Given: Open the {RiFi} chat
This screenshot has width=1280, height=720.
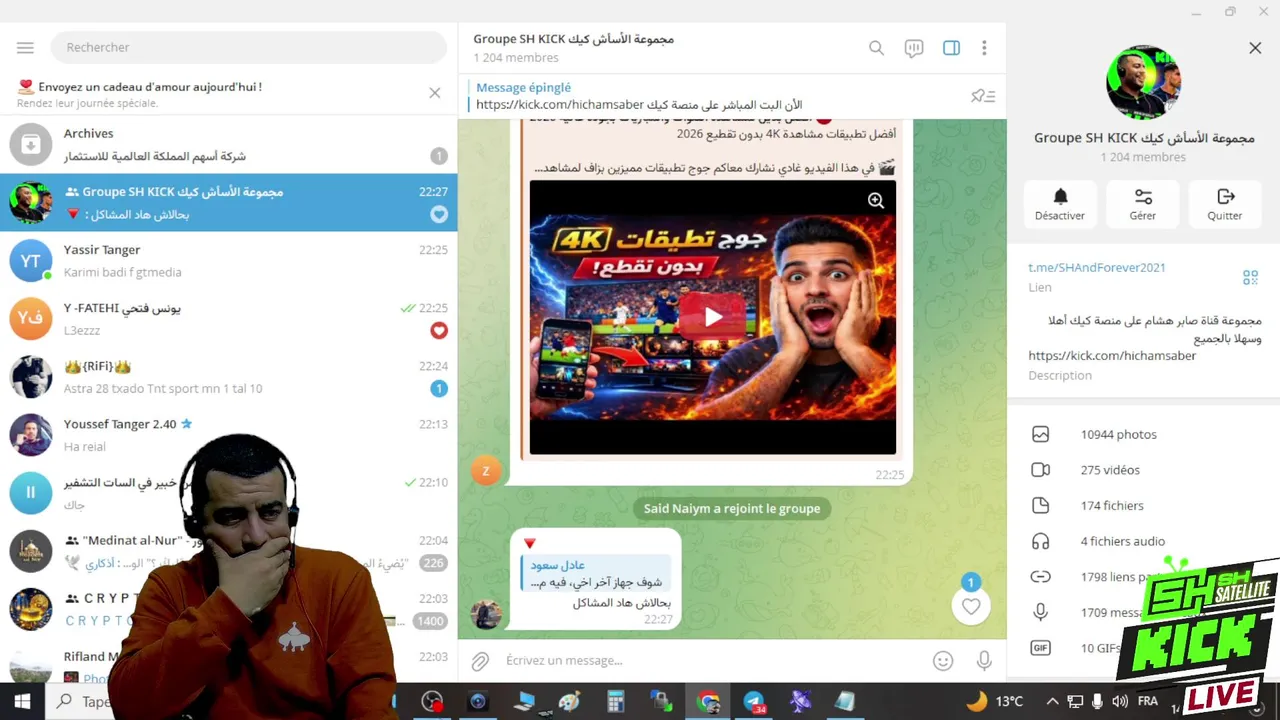Looking at the screenshot, I should click(x=228, y=377).
